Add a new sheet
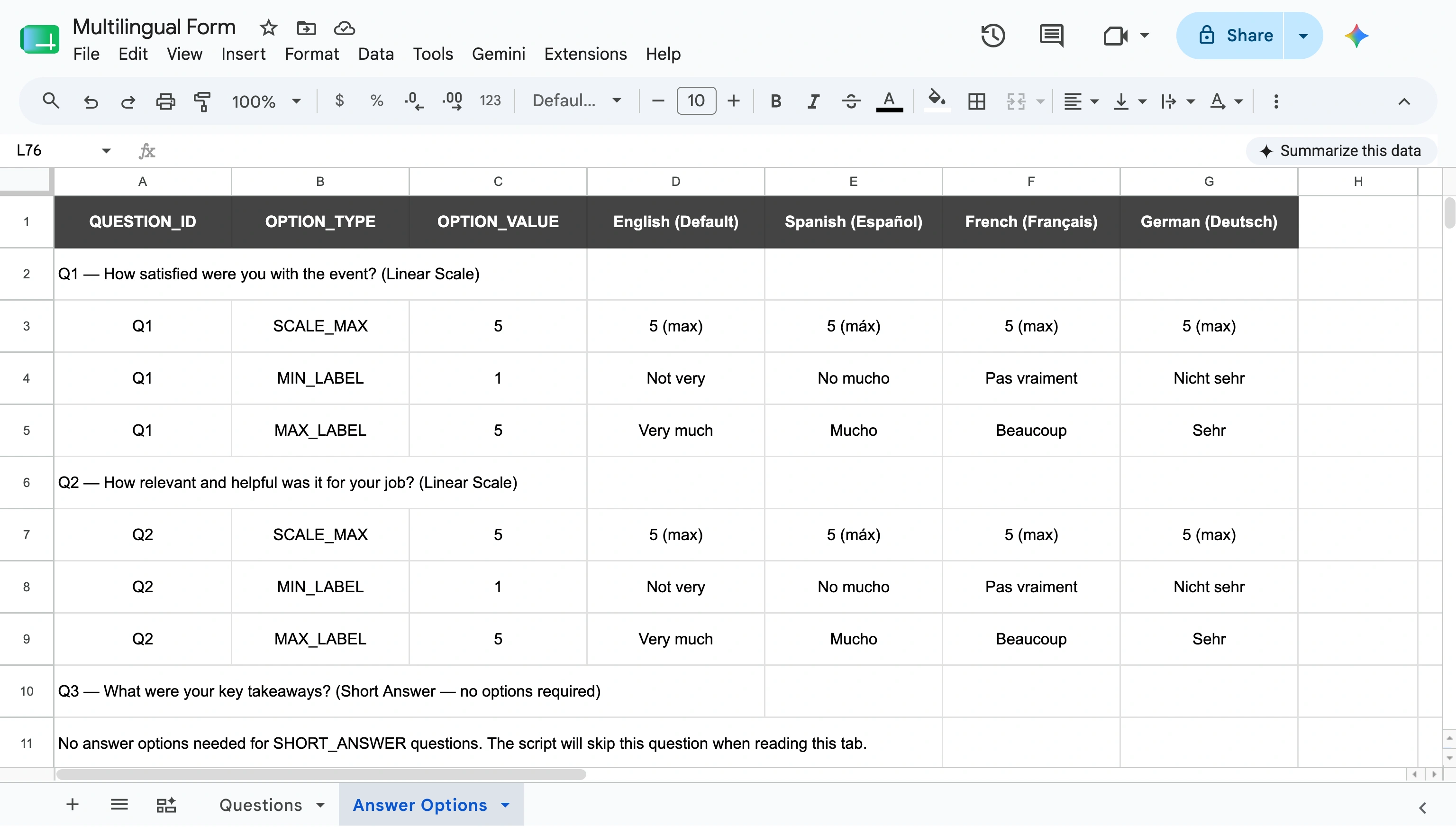The height and width of the screenshot is (827, 1456). (72, 804)
